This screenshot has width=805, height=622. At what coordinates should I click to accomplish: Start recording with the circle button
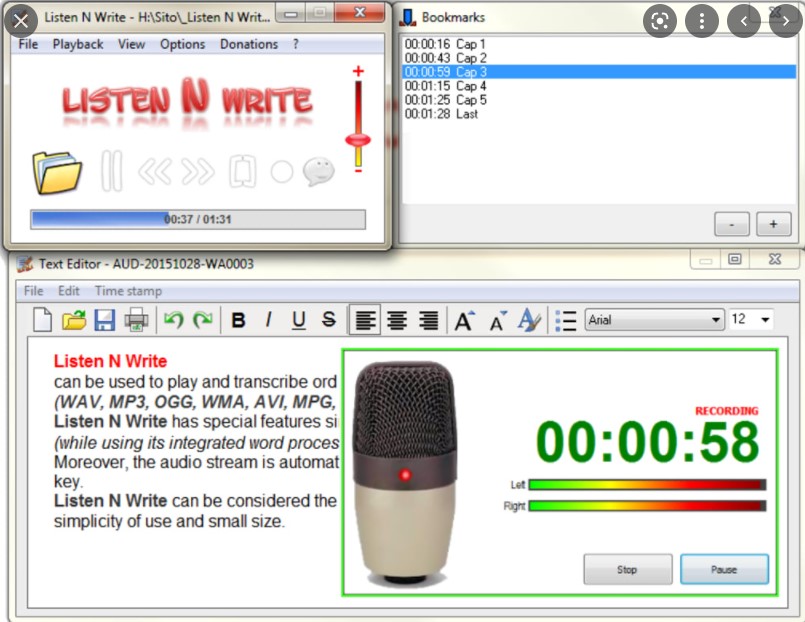[x=282, y=172]
